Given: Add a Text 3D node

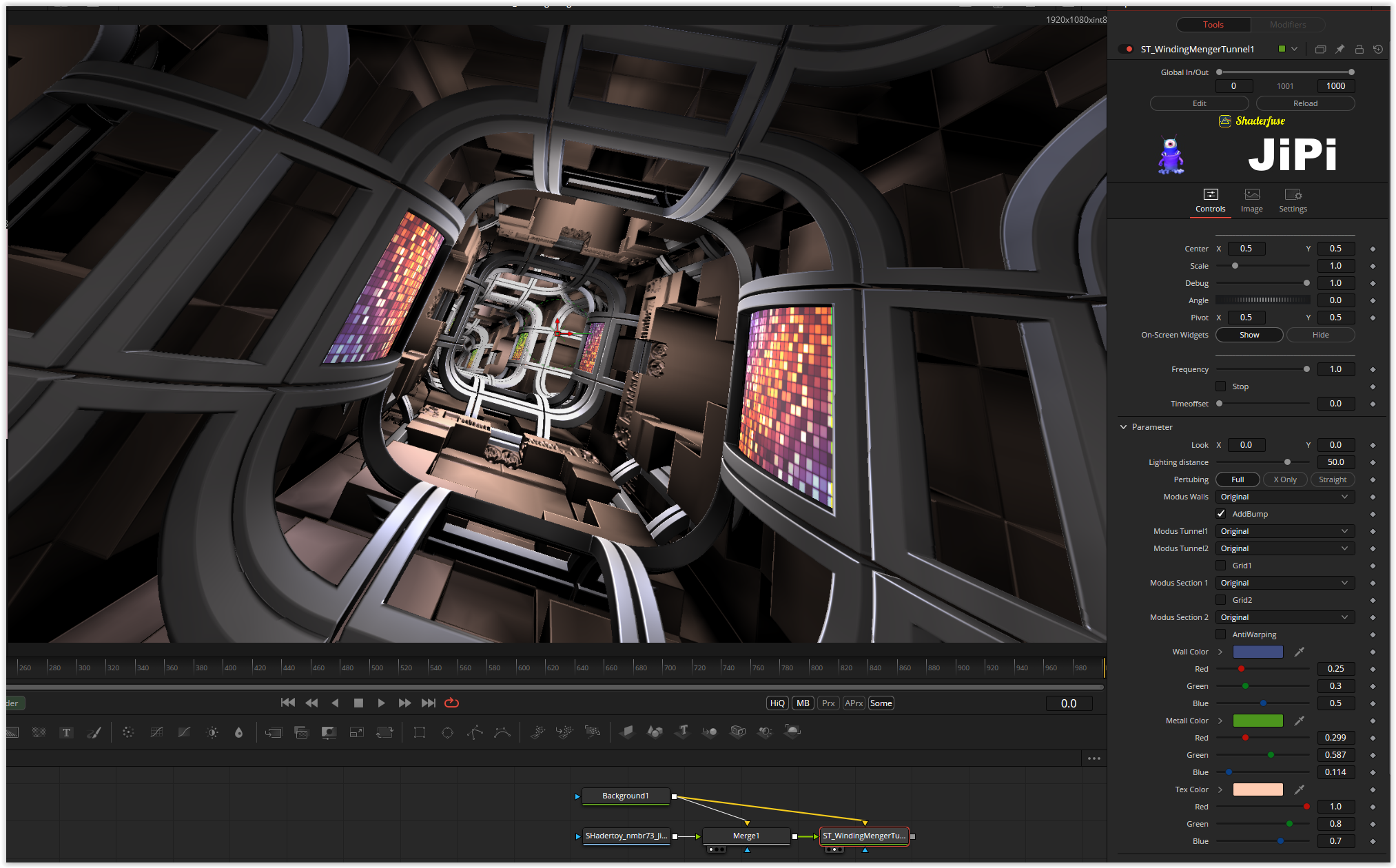Looking at the screenshot, I should click(683, 732).
